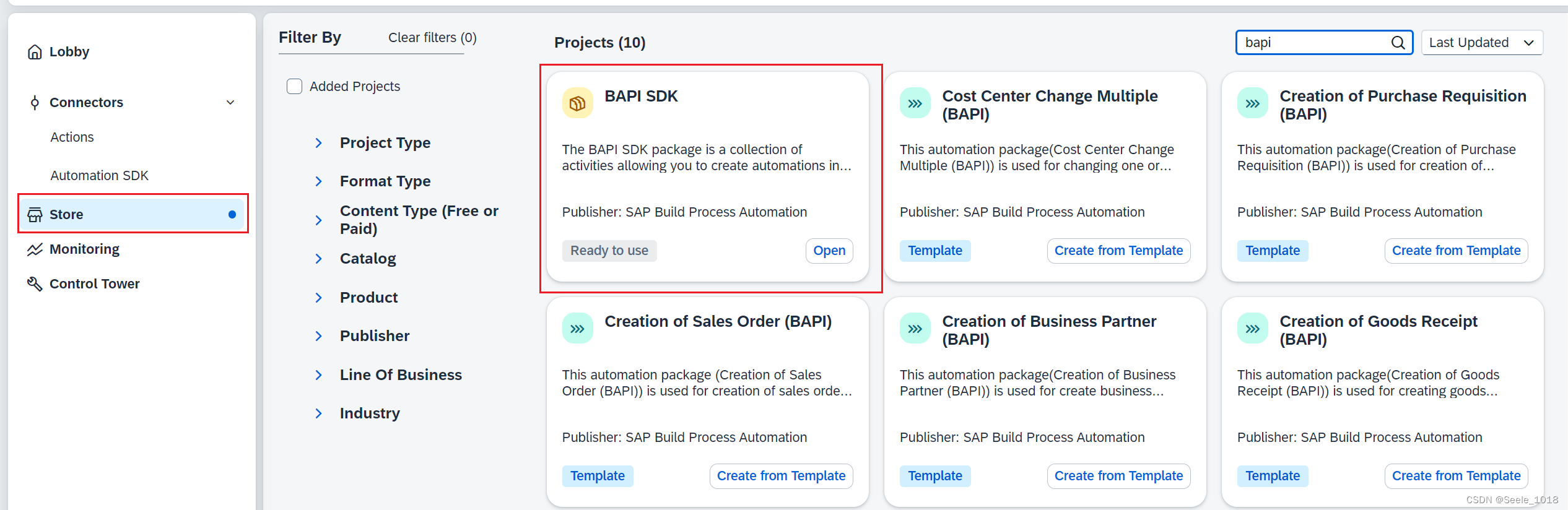Expand the Format Type filter
Screen dimensions: 1568x510
coord(318,181)
